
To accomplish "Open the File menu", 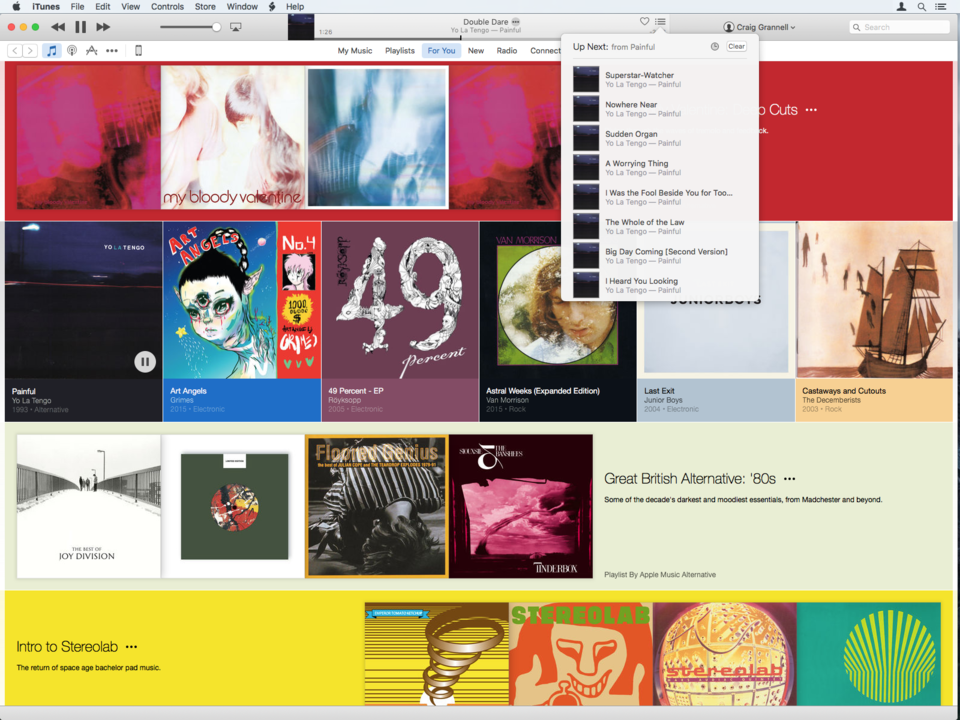I will pyautogui.click(x=77, y=7).
